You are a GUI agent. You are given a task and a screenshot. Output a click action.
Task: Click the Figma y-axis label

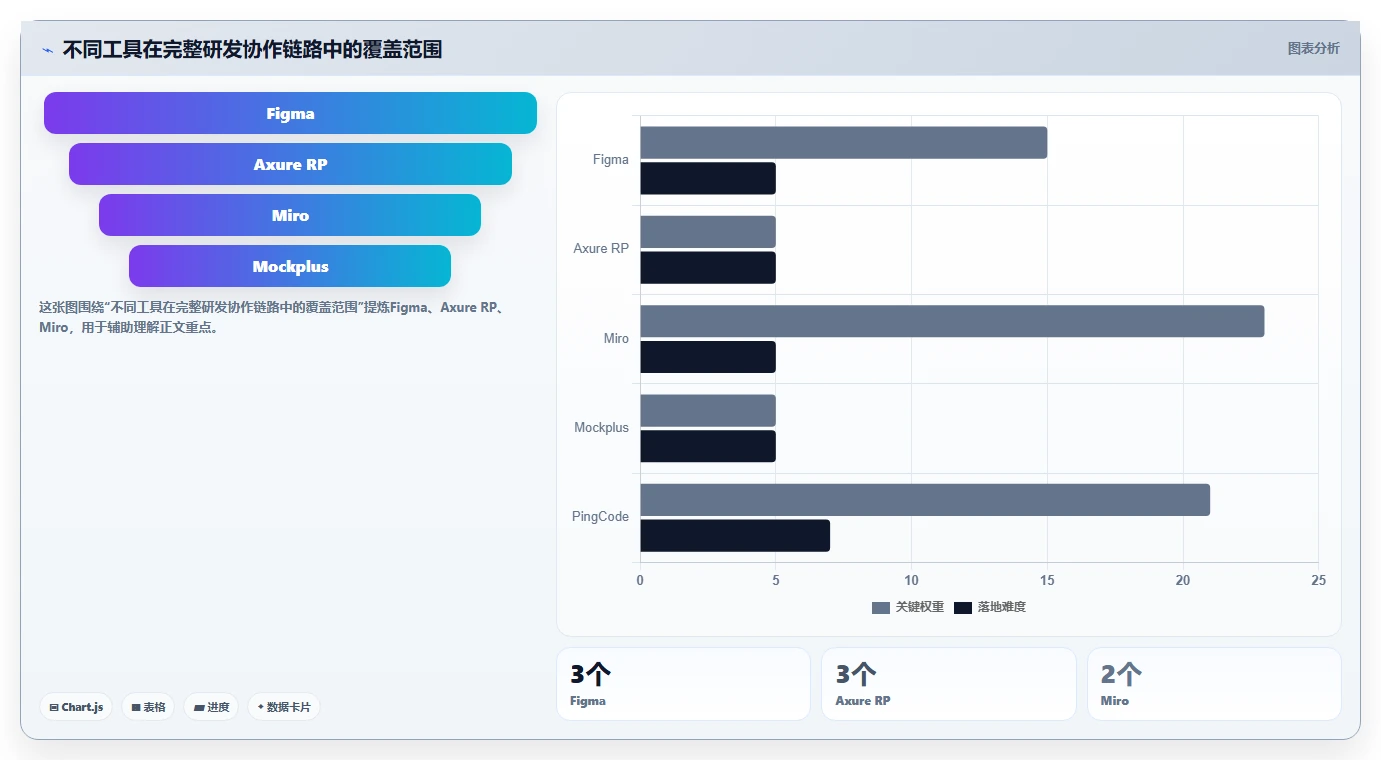(610, 159)
